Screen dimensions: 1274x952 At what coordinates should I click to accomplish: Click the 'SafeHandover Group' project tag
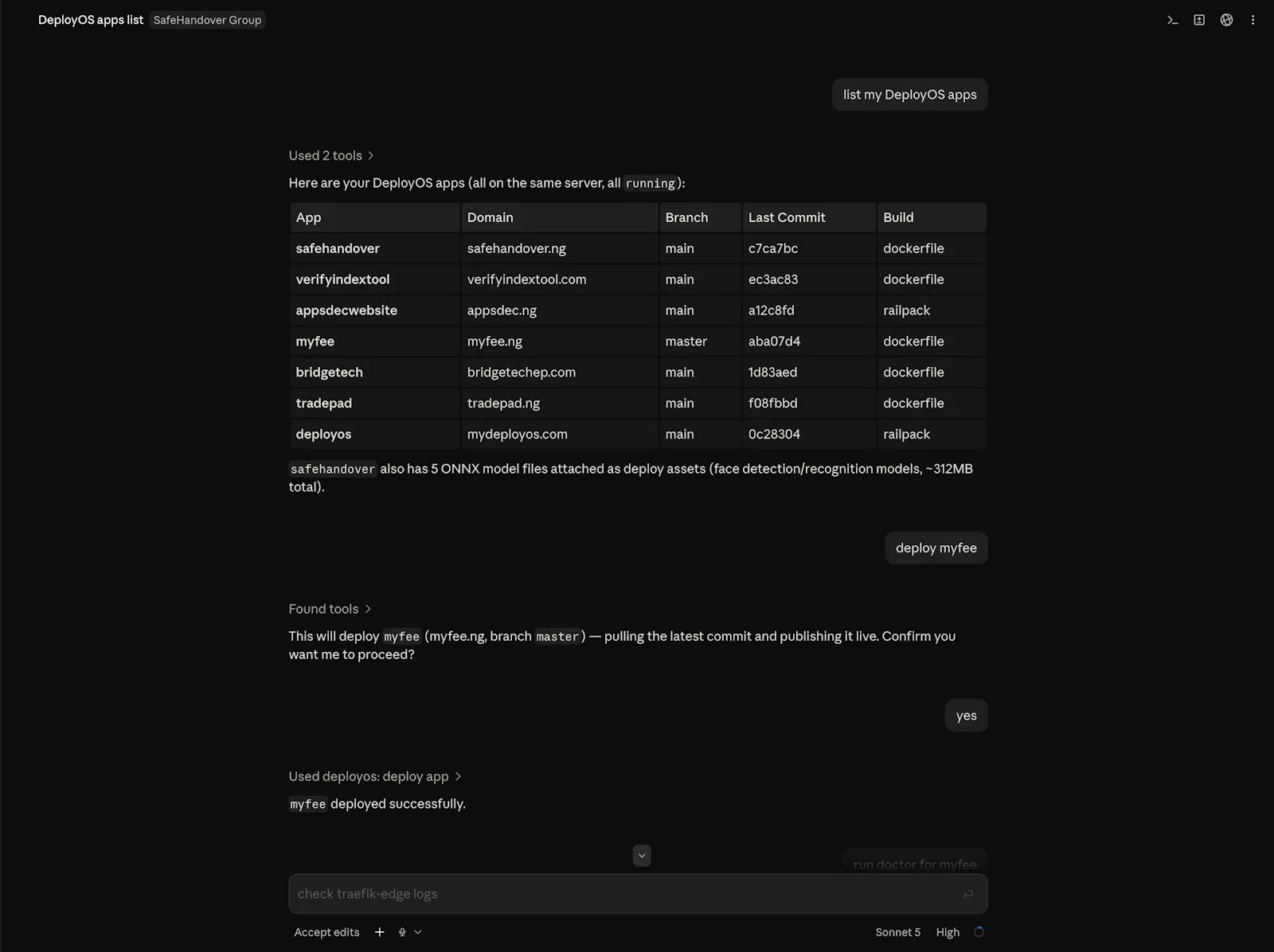207,20
